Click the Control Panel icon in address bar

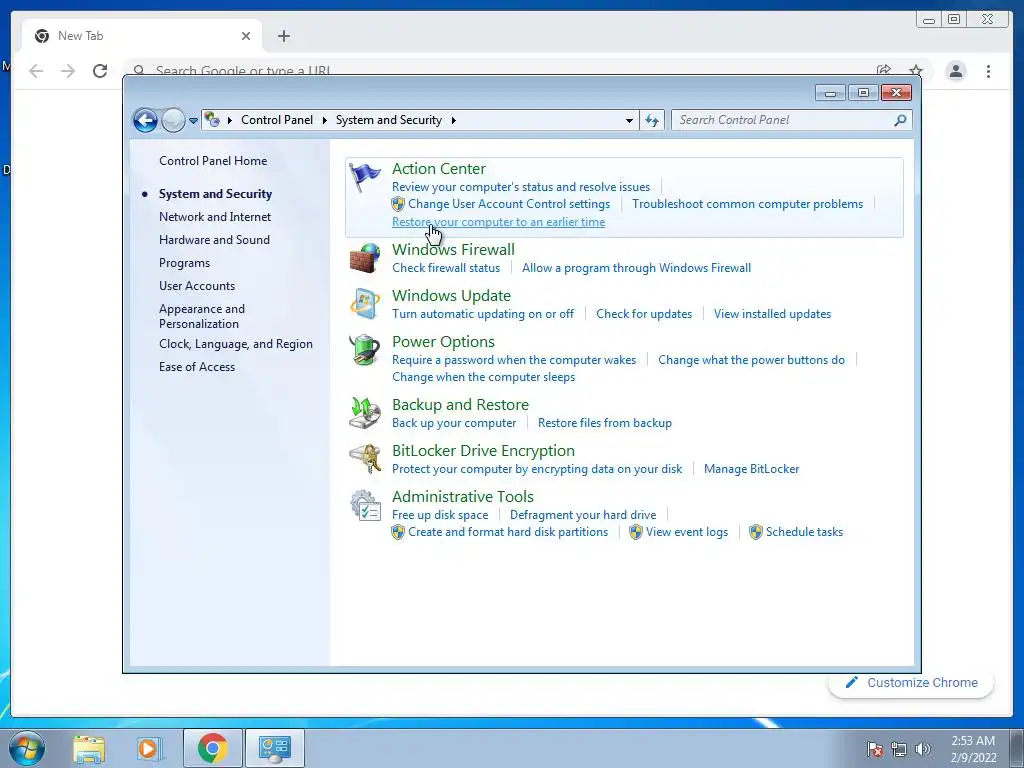point(212,120)
